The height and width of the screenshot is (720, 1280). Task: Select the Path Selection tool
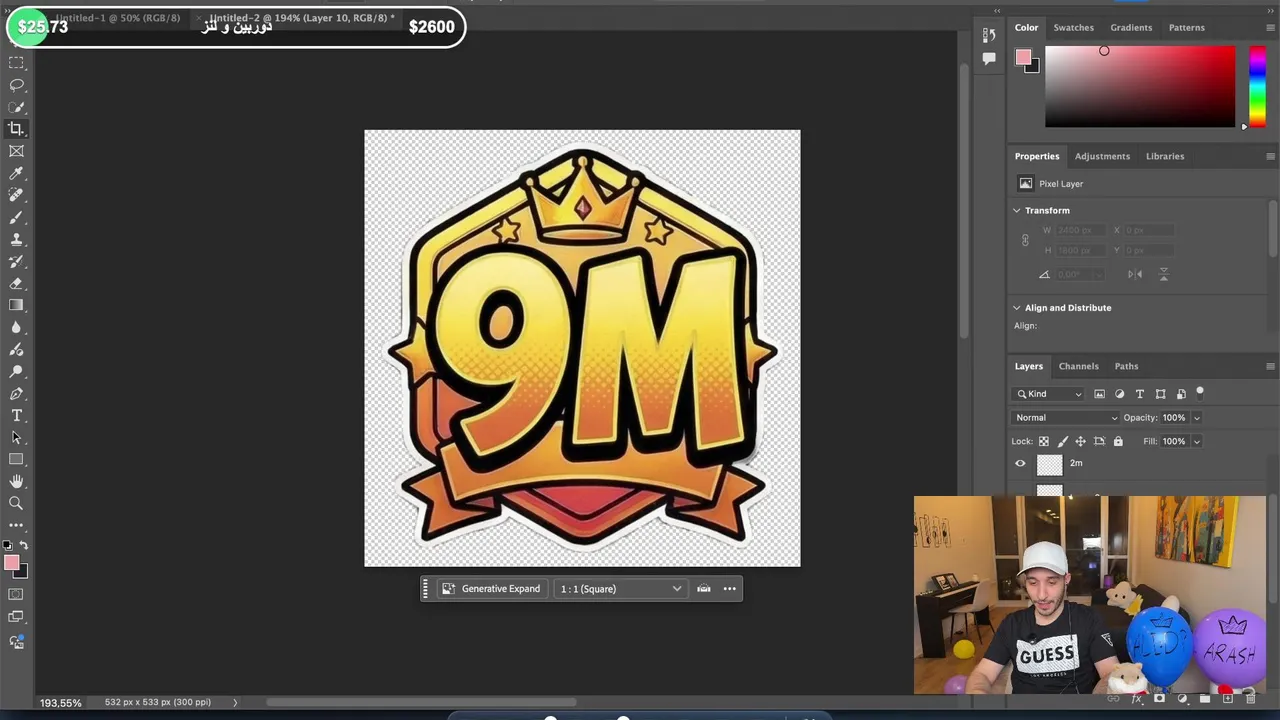pyautogui.click(x=16, y=437)
